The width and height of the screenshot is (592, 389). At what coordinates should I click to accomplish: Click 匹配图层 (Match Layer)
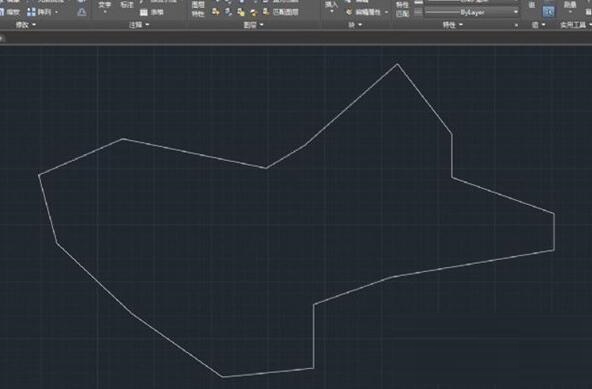pos(281,12)
